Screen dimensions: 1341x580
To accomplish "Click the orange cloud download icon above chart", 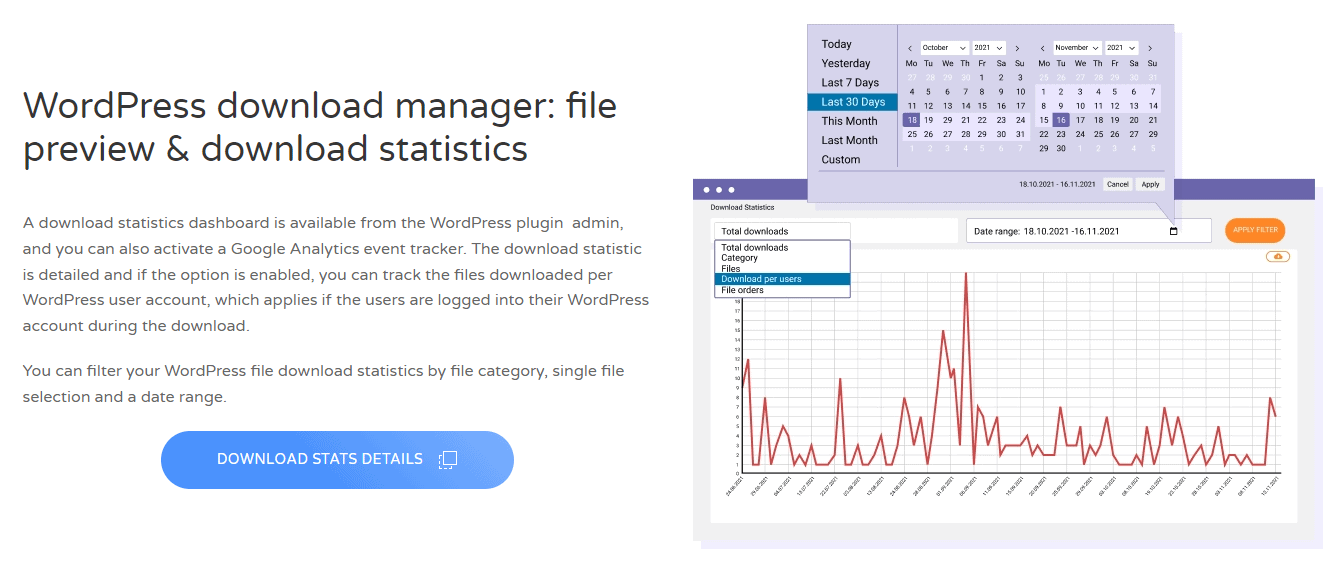I will pos(1277,257).
